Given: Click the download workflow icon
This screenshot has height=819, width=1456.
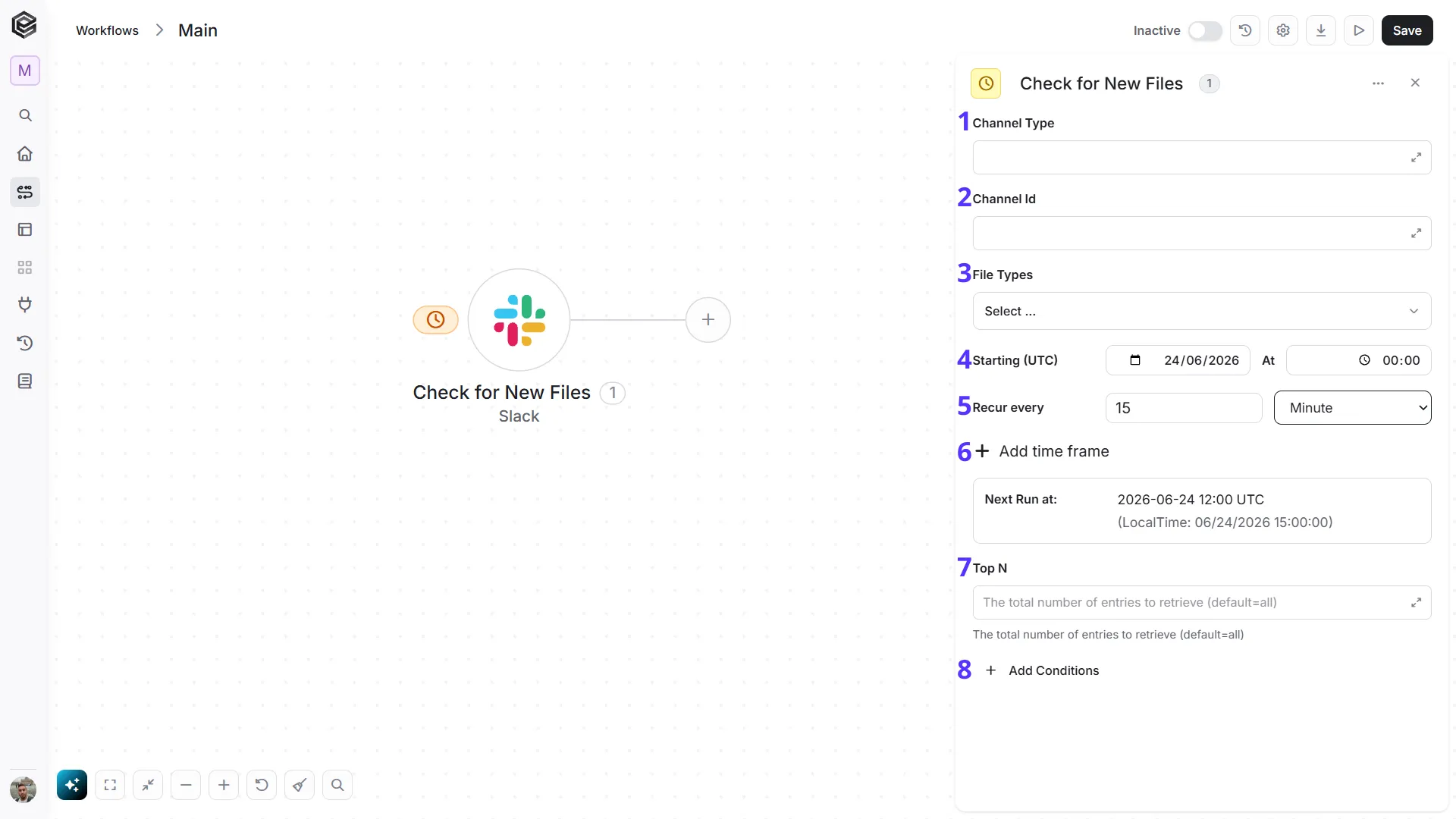Looking at the screenshot, I should tap(1321, 30).
